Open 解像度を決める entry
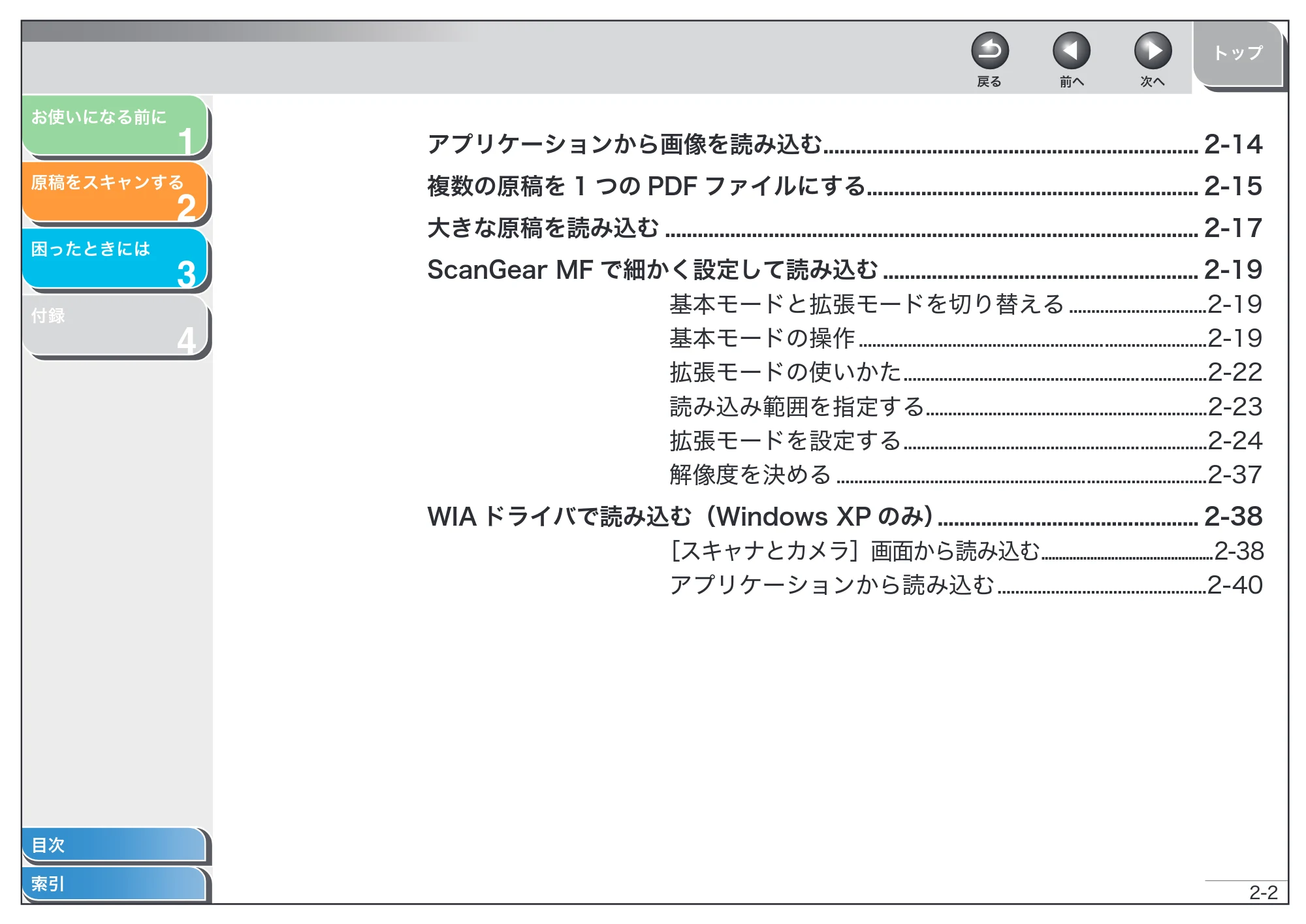This screenshot has height=924, width=1306. [966, 474]
